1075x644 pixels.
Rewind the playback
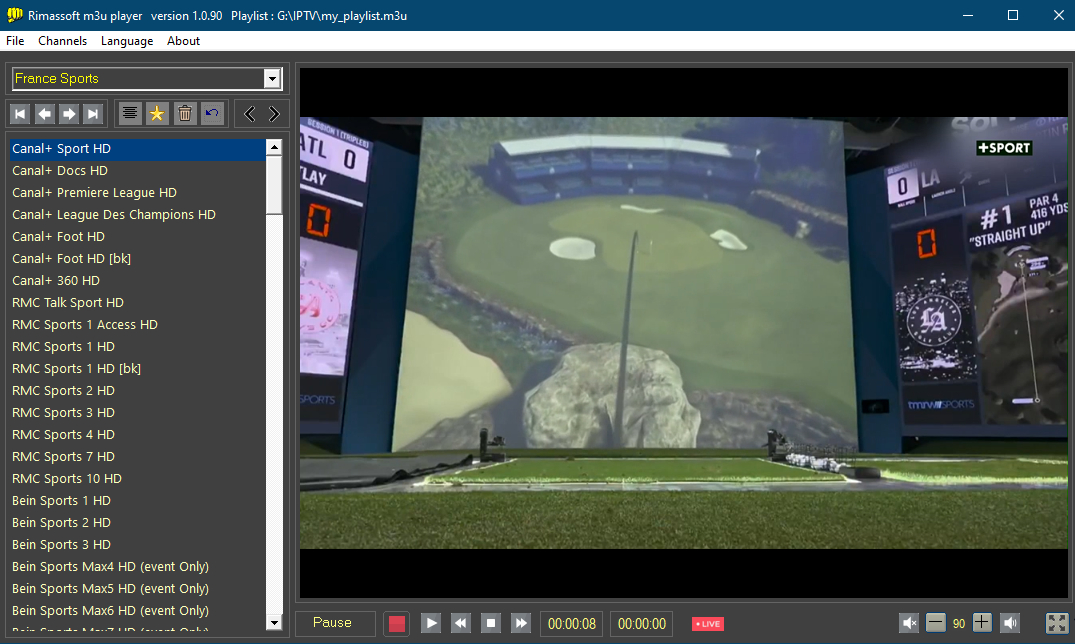[461, 623]
